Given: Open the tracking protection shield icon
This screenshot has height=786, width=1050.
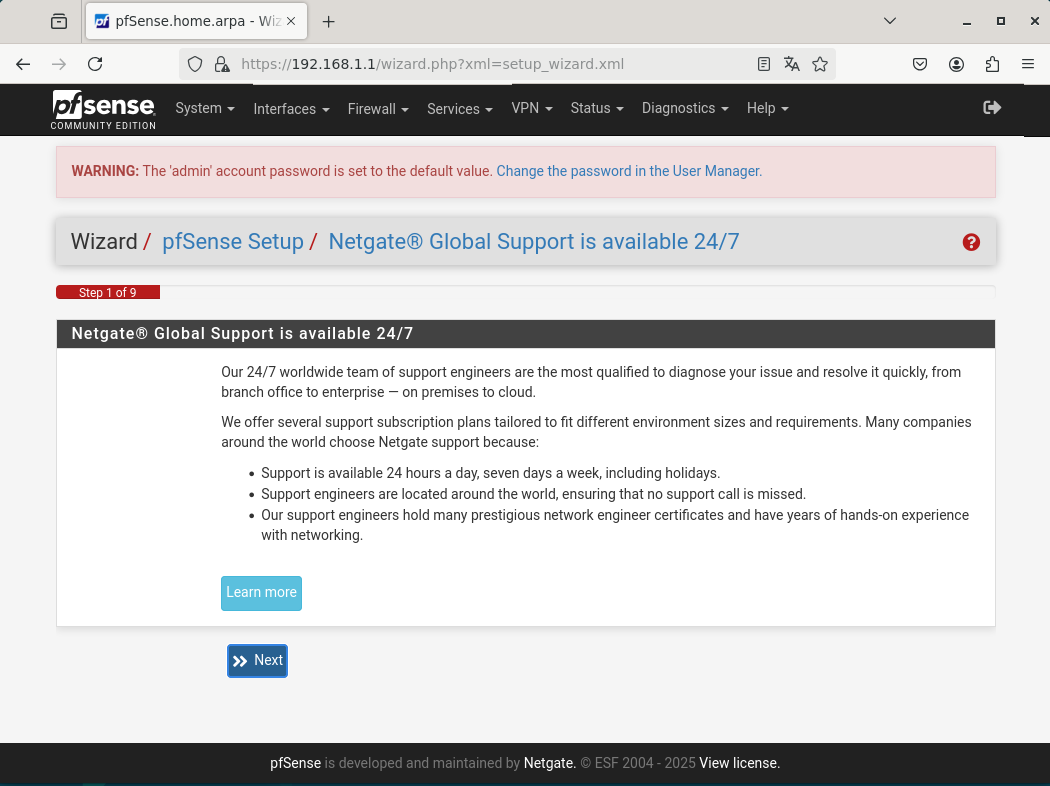Looking at the screenshot, I should [x=195, y=64].
